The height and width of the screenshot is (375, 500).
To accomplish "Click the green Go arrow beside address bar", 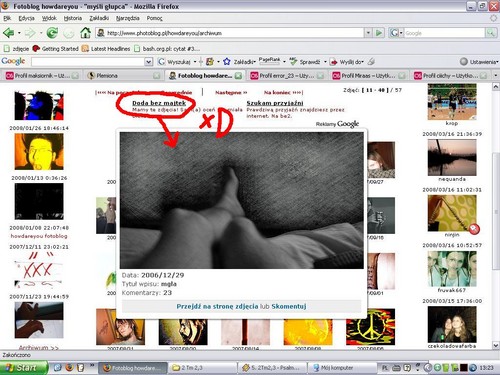I will tap(379, 33).
